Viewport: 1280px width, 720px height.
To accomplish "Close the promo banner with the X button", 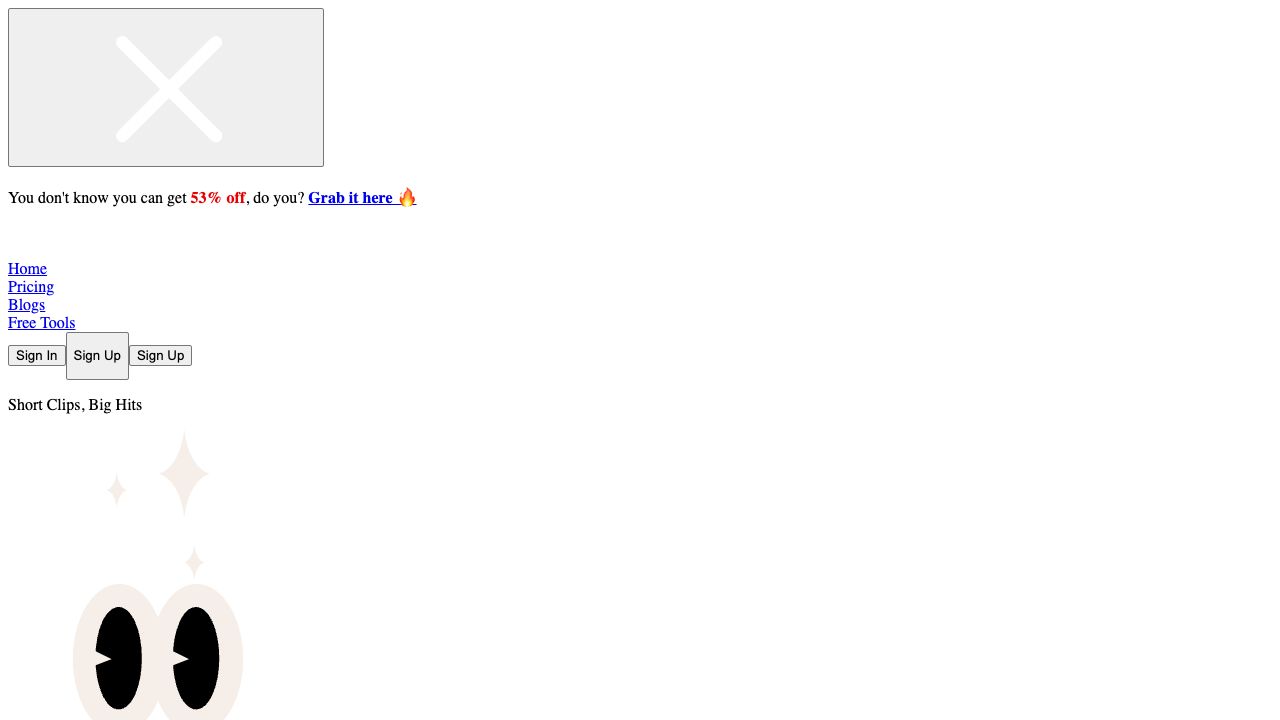I will [x=166, y=88].
